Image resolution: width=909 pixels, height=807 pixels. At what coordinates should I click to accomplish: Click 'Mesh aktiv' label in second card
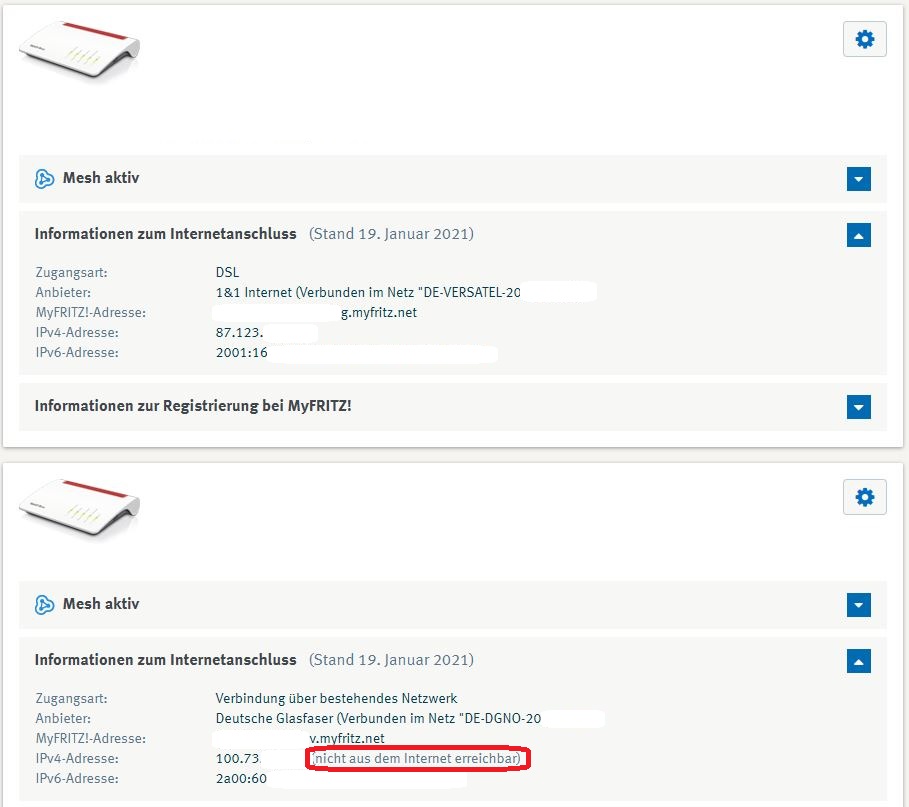(x=101, y=604)
